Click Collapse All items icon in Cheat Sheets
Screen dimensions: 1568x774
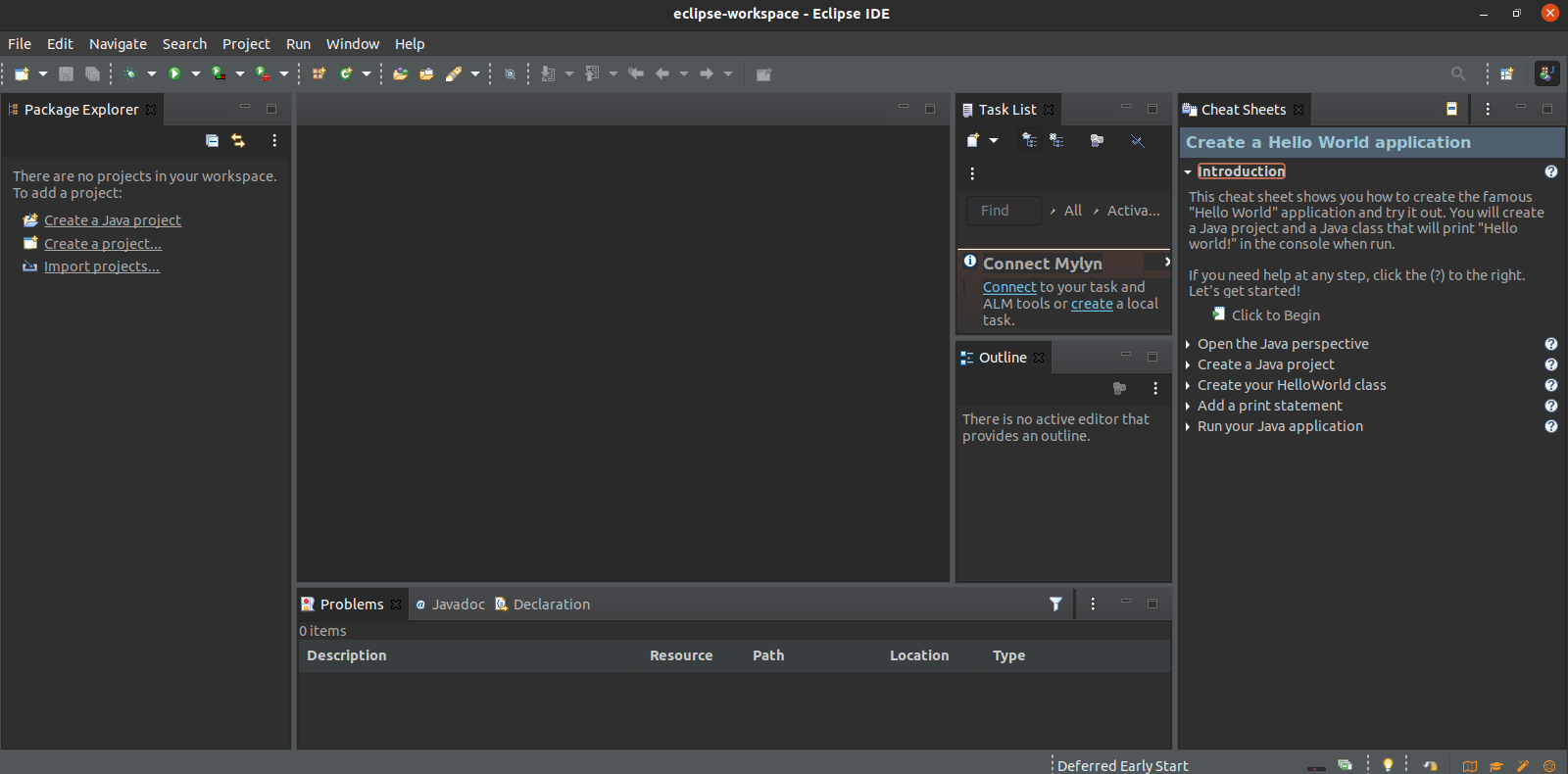pos(1451,109)
